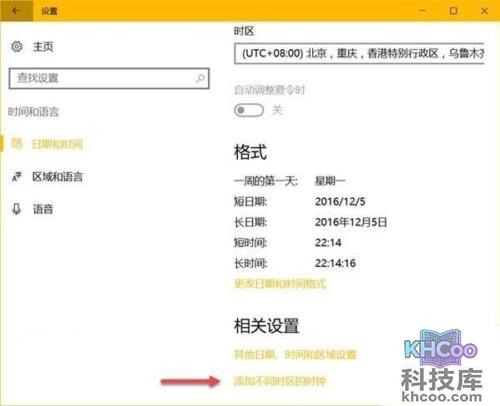This screenshot has width=500, height=406.
Task: Click the 相关设置 section heading
Action: tap(266, 326)
